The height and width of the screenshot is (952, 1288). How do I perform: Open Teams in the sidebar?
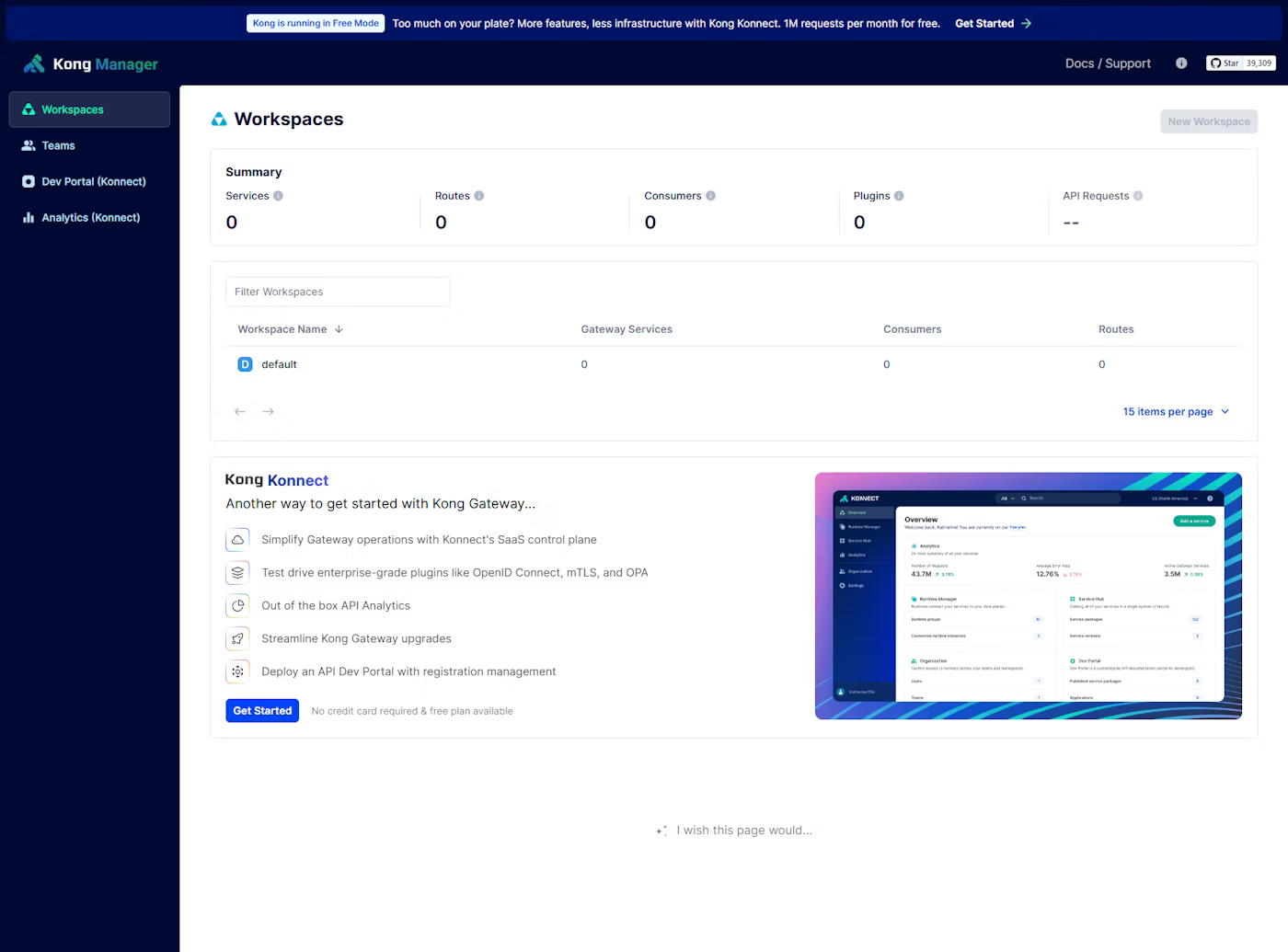click(x=58, y=145)
